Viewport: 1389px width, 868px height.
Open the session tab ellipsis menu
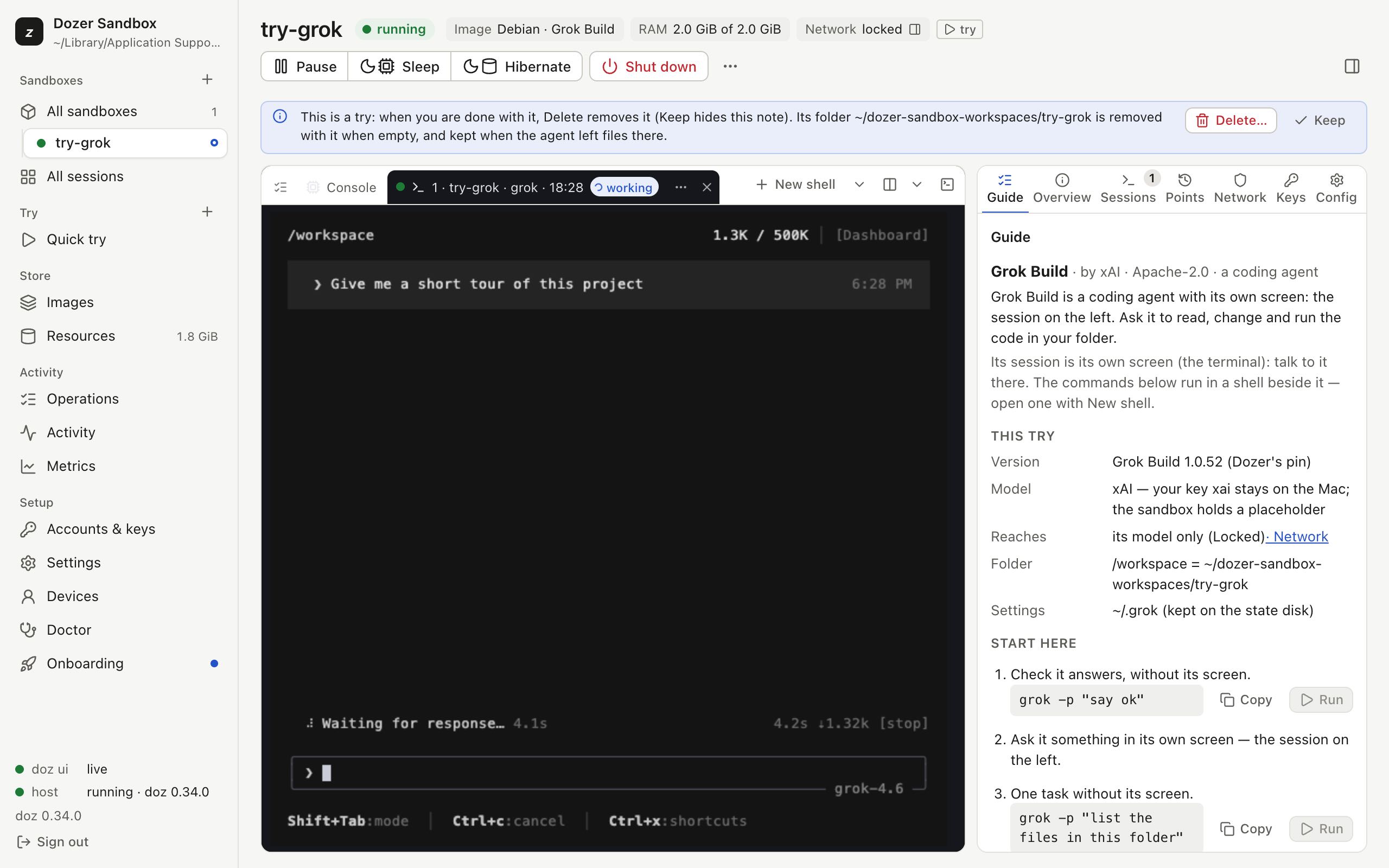(681, 187)
